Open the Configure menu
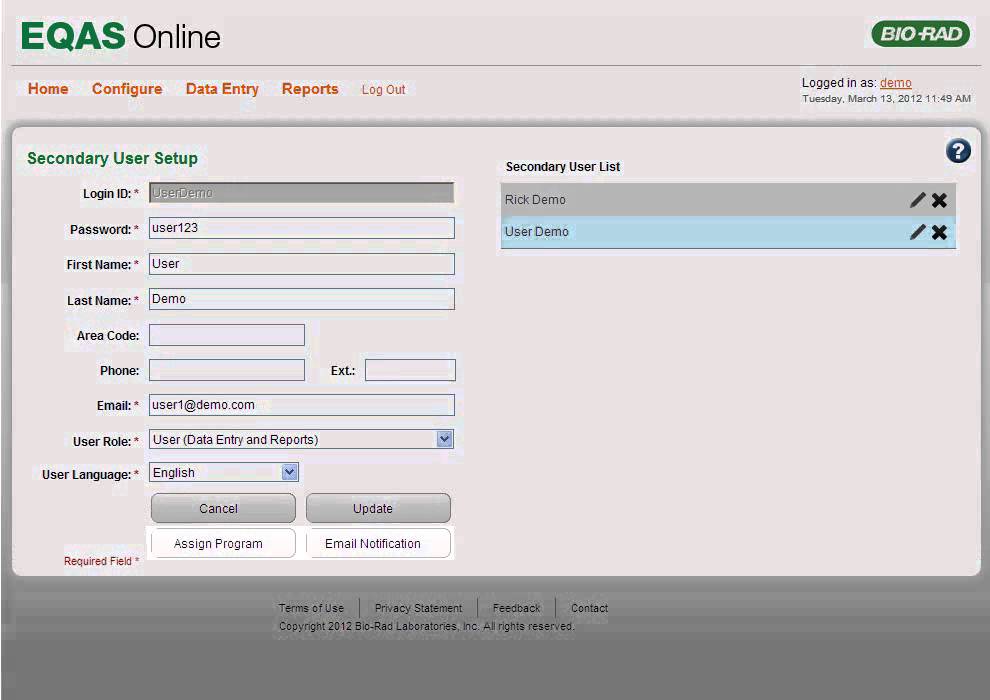Screen dimensions: 990x700 pos(127,89)
